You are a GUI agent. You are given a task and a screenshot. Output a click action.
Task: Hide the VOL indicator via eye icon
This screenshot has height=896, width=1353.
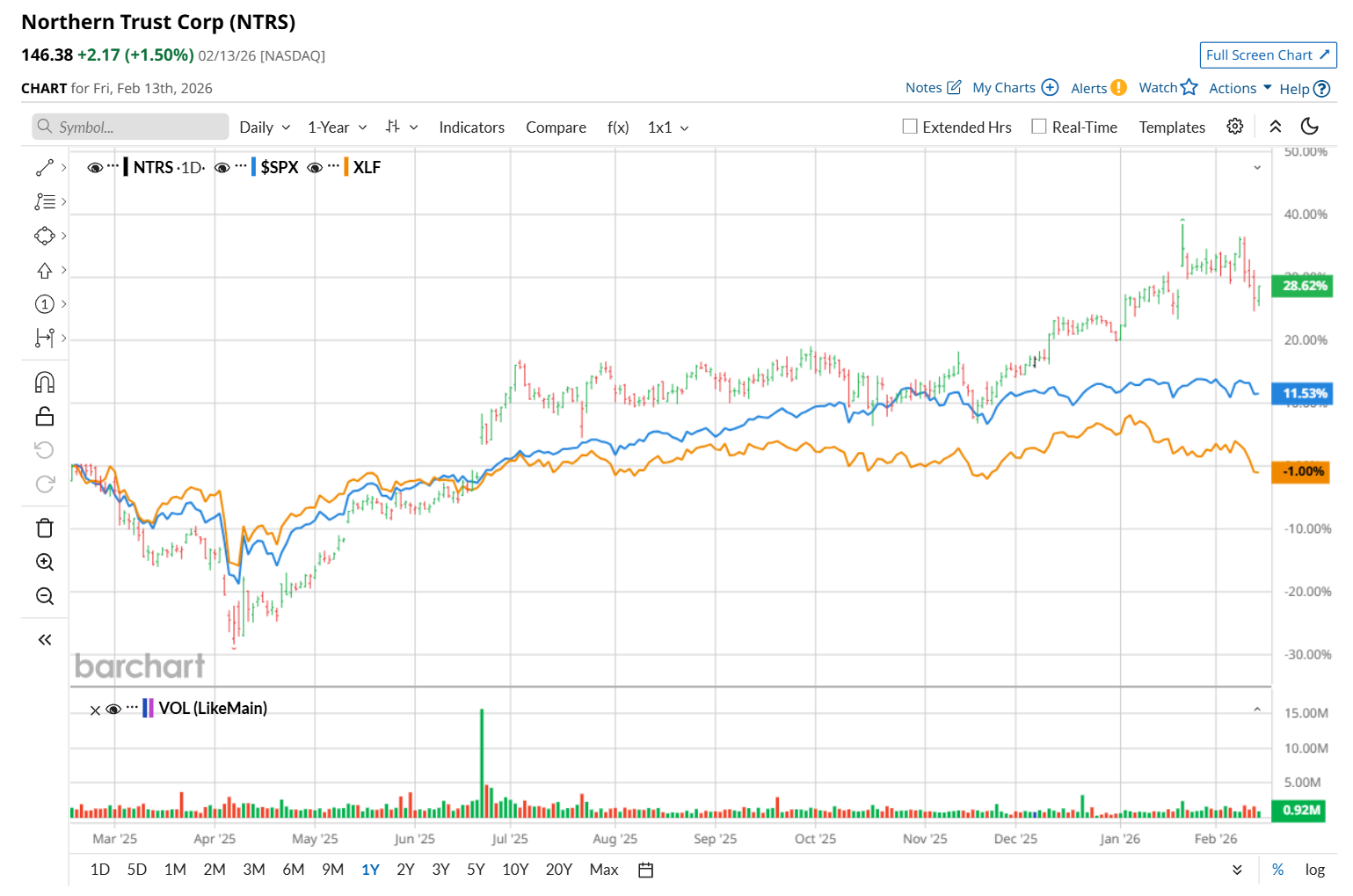(x=113, y=709)
